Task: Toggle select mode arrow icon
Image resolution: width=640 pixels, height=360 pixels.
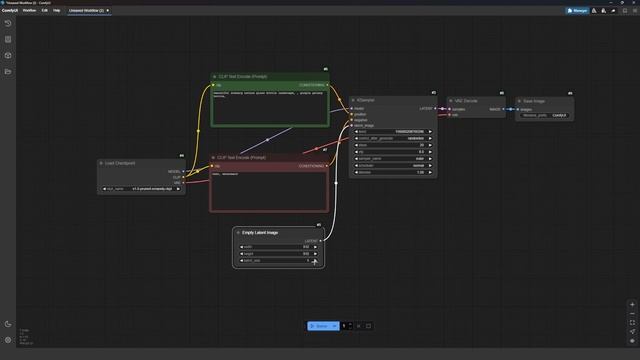Action: click(x=632, y=331)
